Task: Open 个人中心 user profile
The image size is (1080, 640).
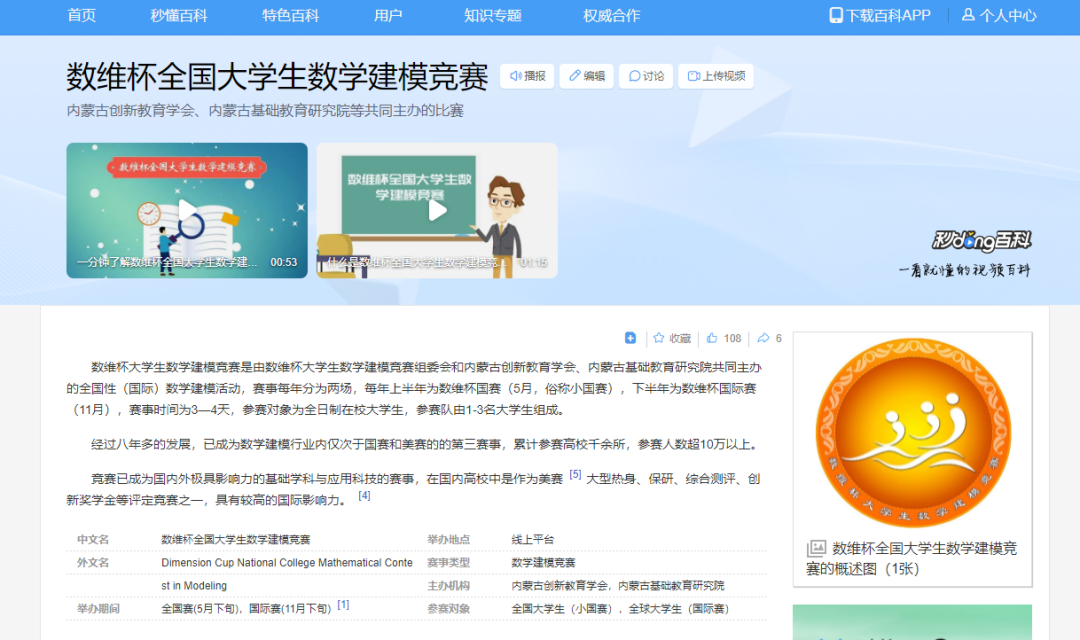Action: click(999, 15)
